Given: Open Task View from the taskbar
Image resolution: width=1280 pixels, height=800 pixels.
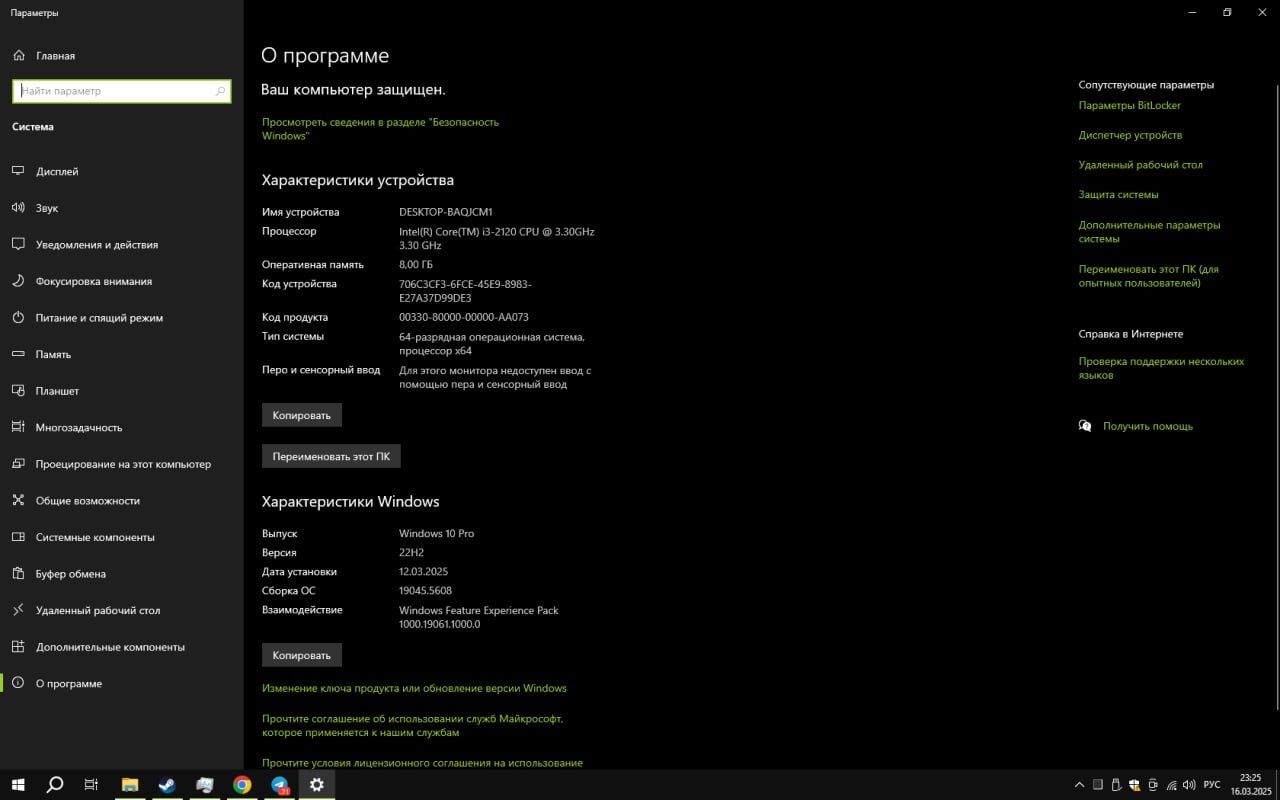Looking at the screenshot, I should (x=91, y=785).
